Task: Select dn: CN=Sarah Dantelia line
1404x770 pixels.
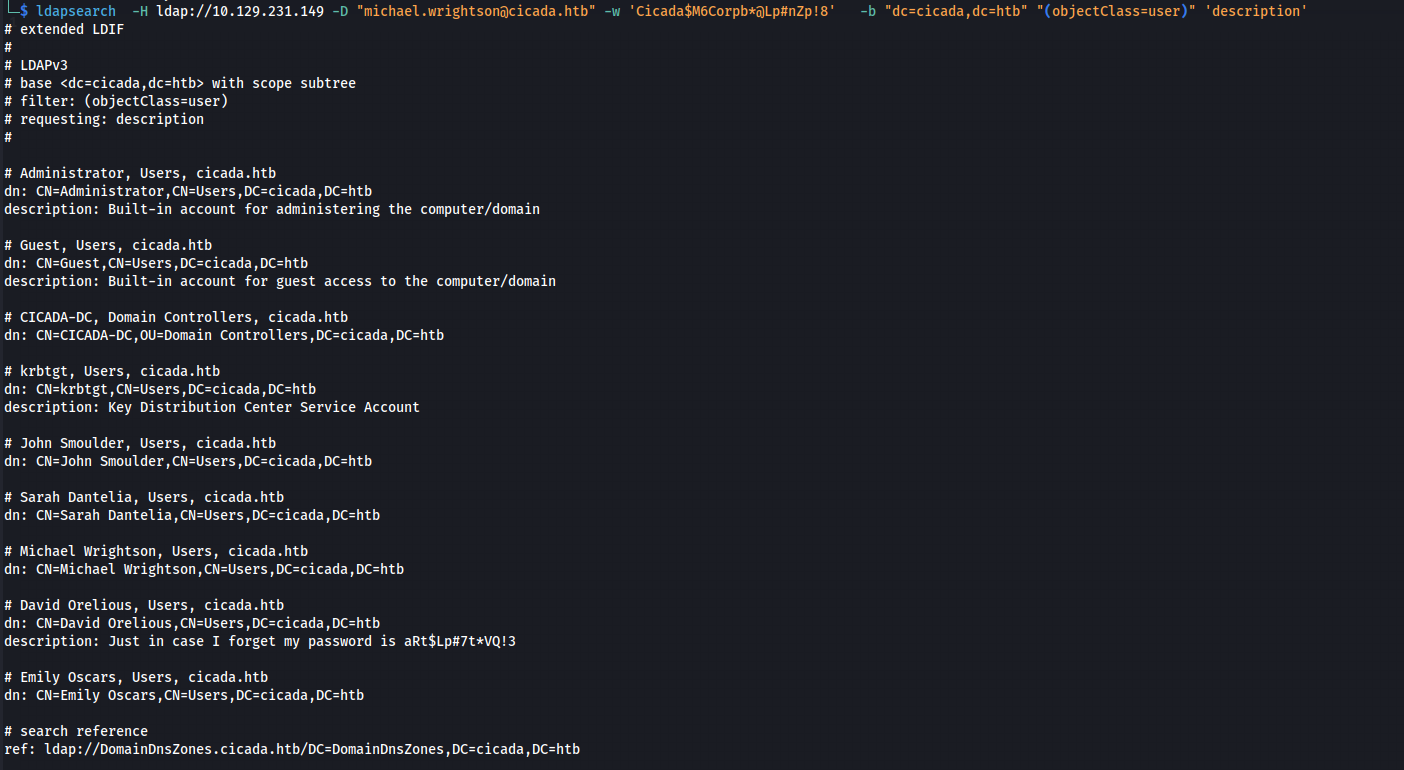Action: pos(192,515)
